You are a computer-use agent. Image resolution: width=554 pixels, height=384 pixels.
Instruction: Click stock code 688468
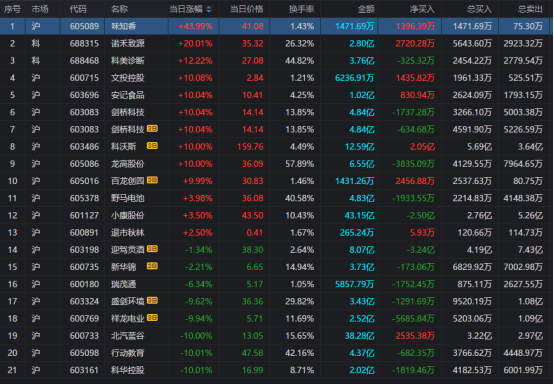pyautogui.click(x=84, y=61)
